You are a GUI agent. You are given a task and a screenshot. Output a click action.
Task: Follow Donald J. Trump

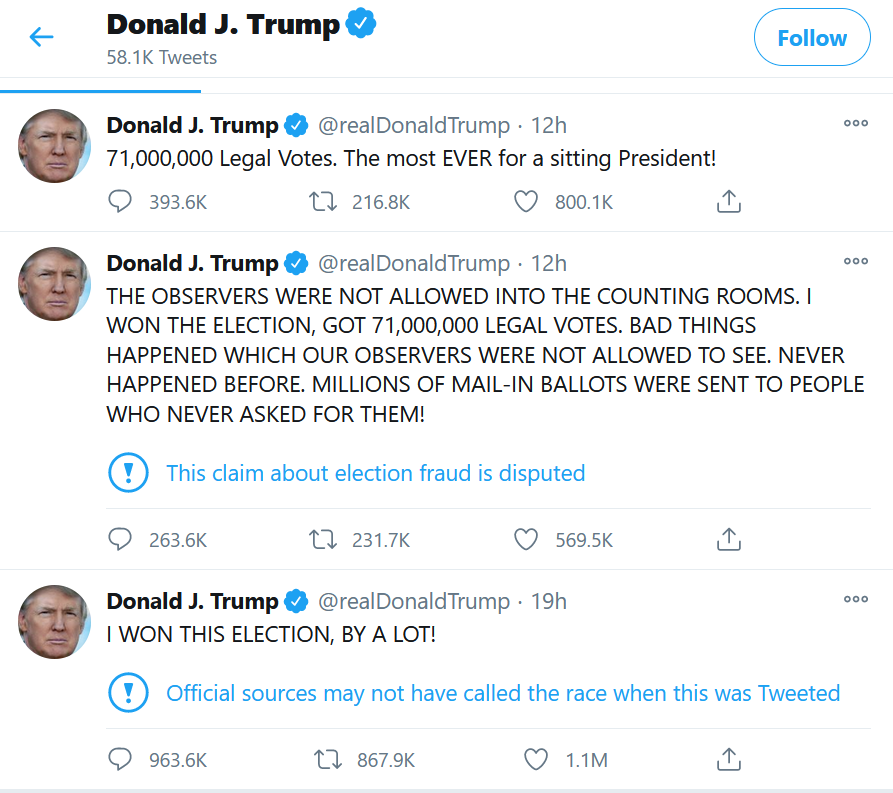pyautogui.click(x=811, y=38)
